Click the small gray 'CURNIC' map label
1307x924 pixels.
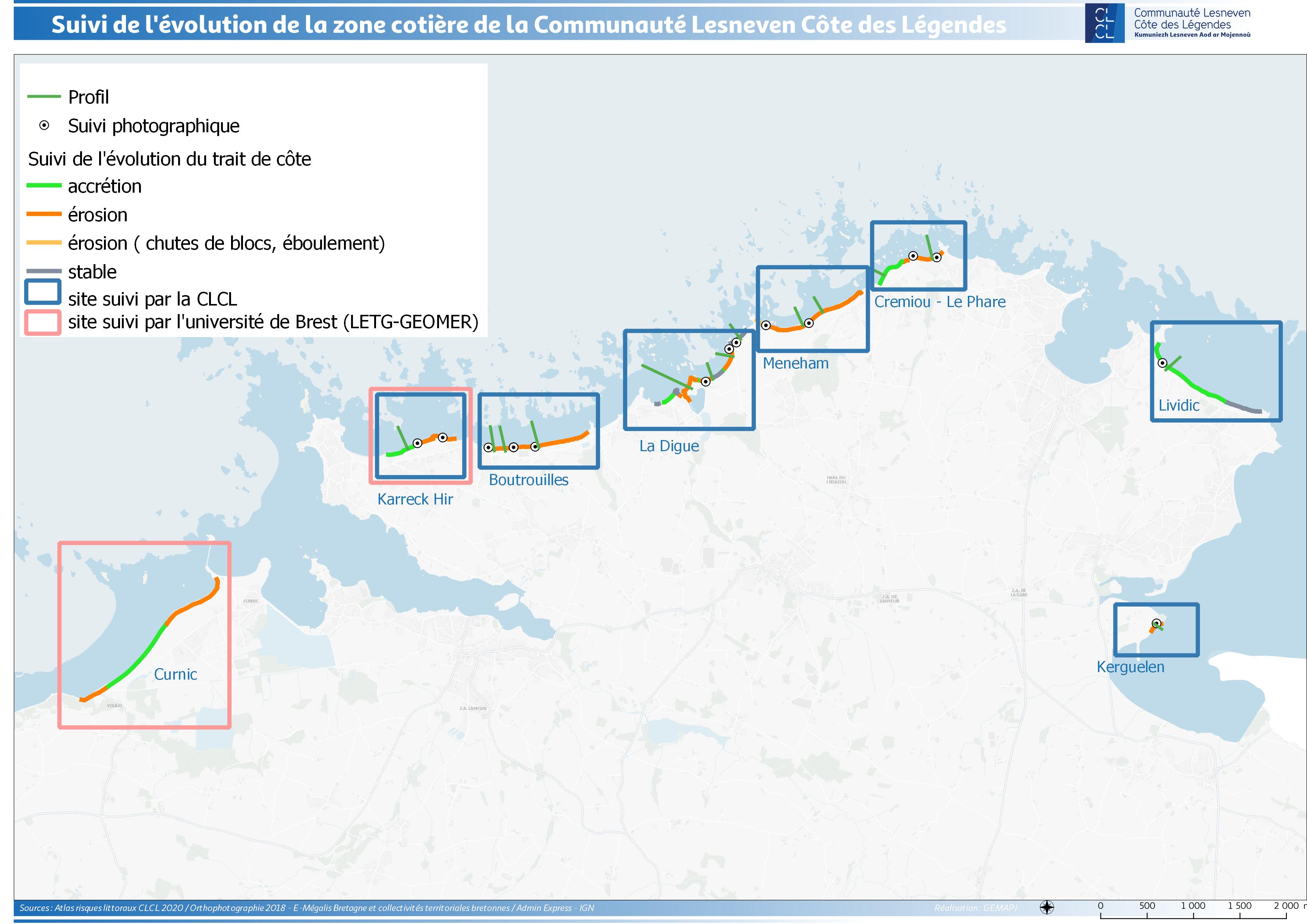250,601
